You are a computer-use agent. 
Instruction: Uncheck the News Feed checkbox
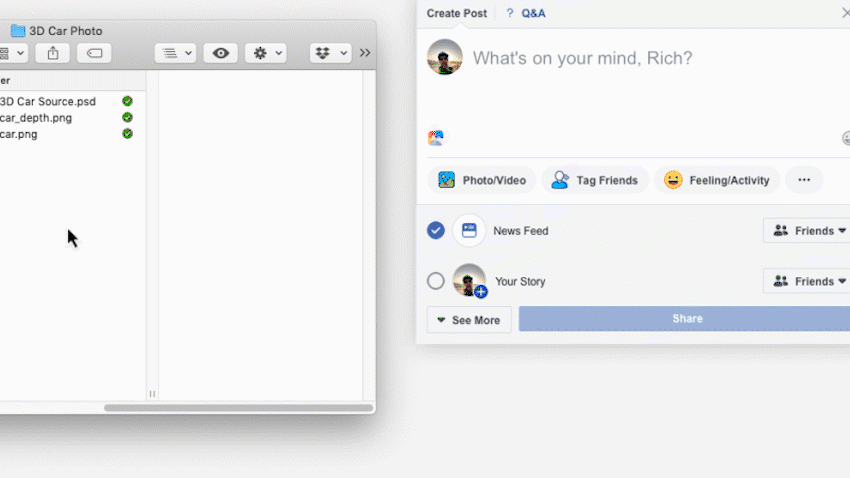435,230
